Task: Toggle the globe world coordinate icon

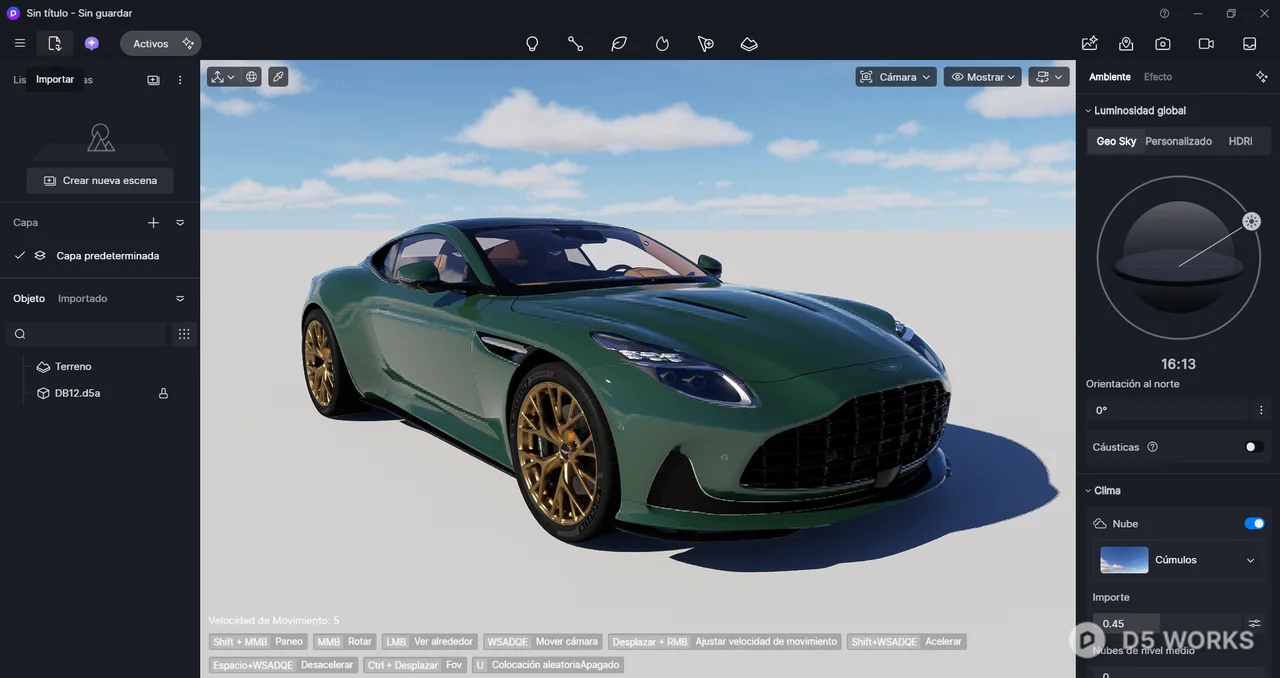Action: pos(251,77)
